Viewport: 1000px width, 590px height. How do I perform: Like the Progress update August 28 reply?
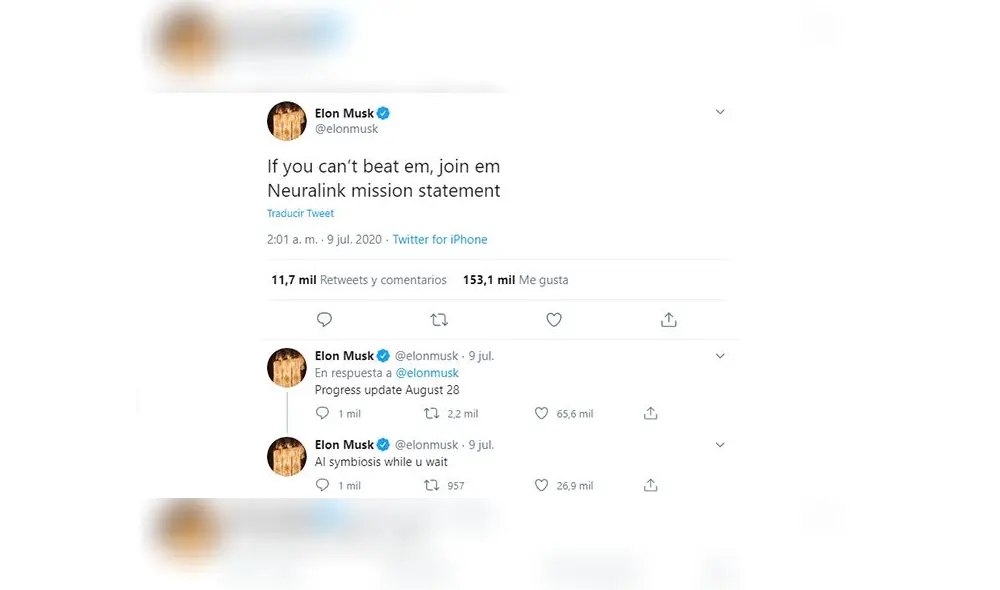click(541, 412)
